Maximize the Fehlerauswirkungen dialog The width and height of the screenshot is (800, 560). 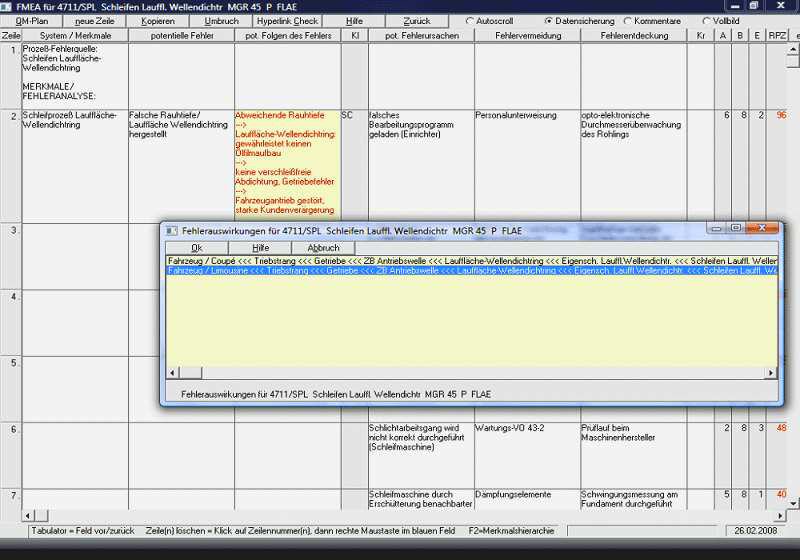(736, 228)
